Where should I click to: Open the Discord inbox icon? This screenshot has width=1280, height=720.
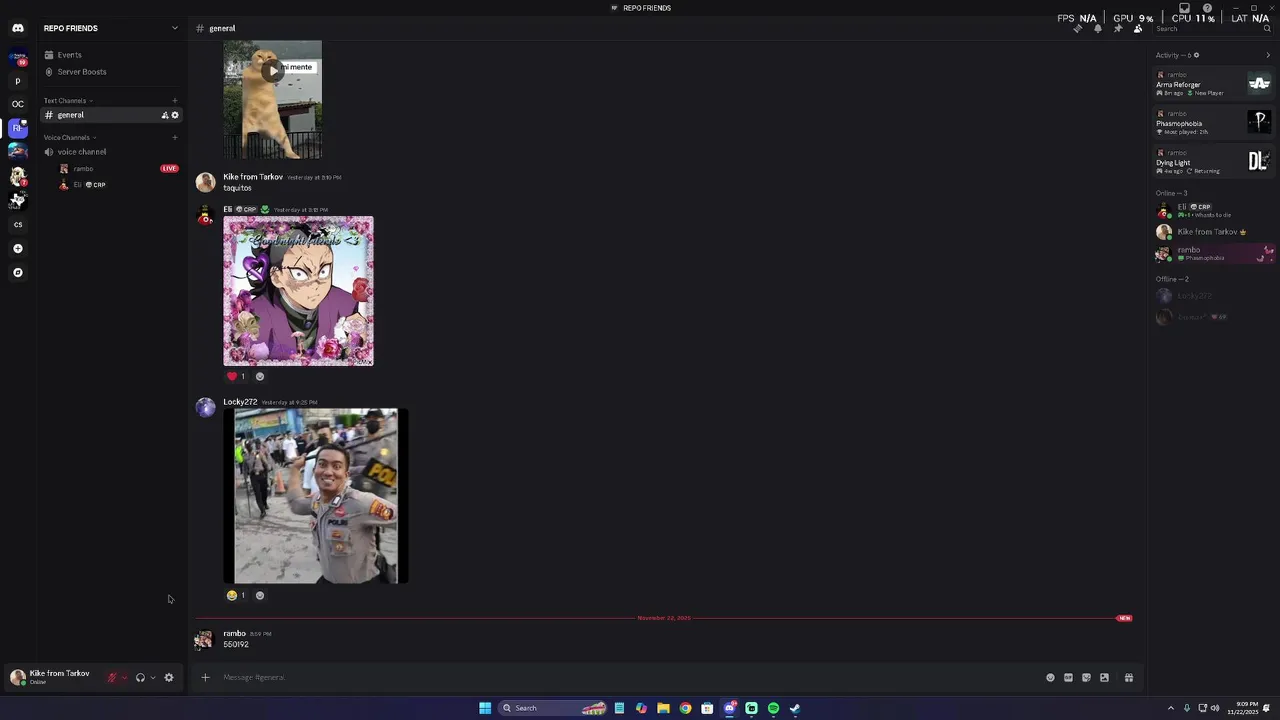[1184, 8]
